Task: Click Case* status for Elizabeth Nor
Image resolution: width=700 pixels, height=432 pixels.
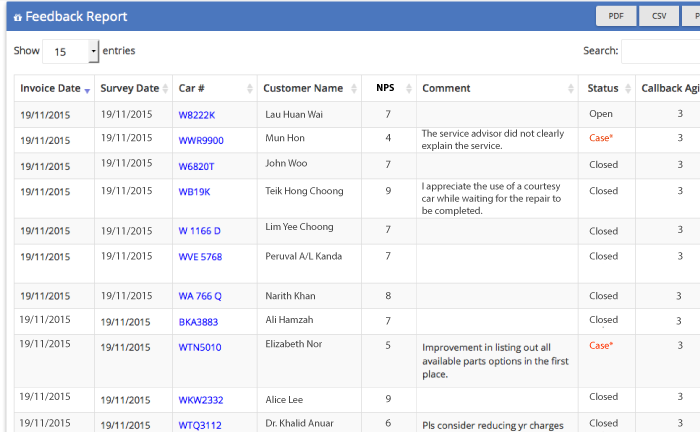Action: tap(601, 345)
